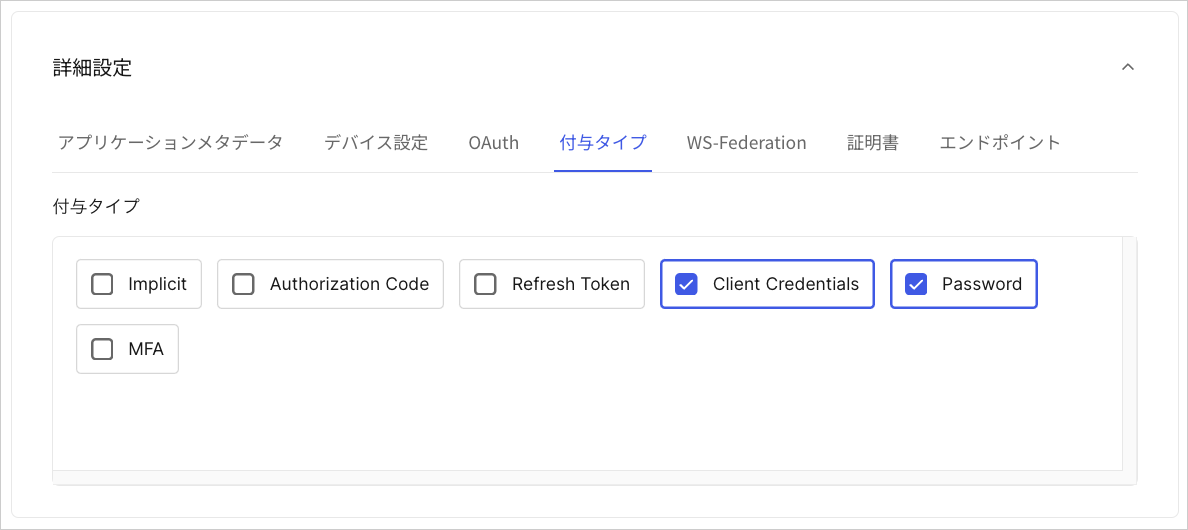Tick the Refresh Token checkbox
This screenshot has height=530, width=1188.
pos(485,284)
